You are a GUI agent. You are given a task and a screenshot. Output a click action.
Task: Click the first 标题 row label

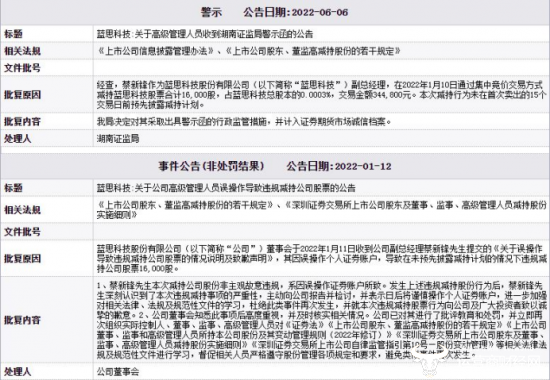pyautogui.click(x=13, y=34)
